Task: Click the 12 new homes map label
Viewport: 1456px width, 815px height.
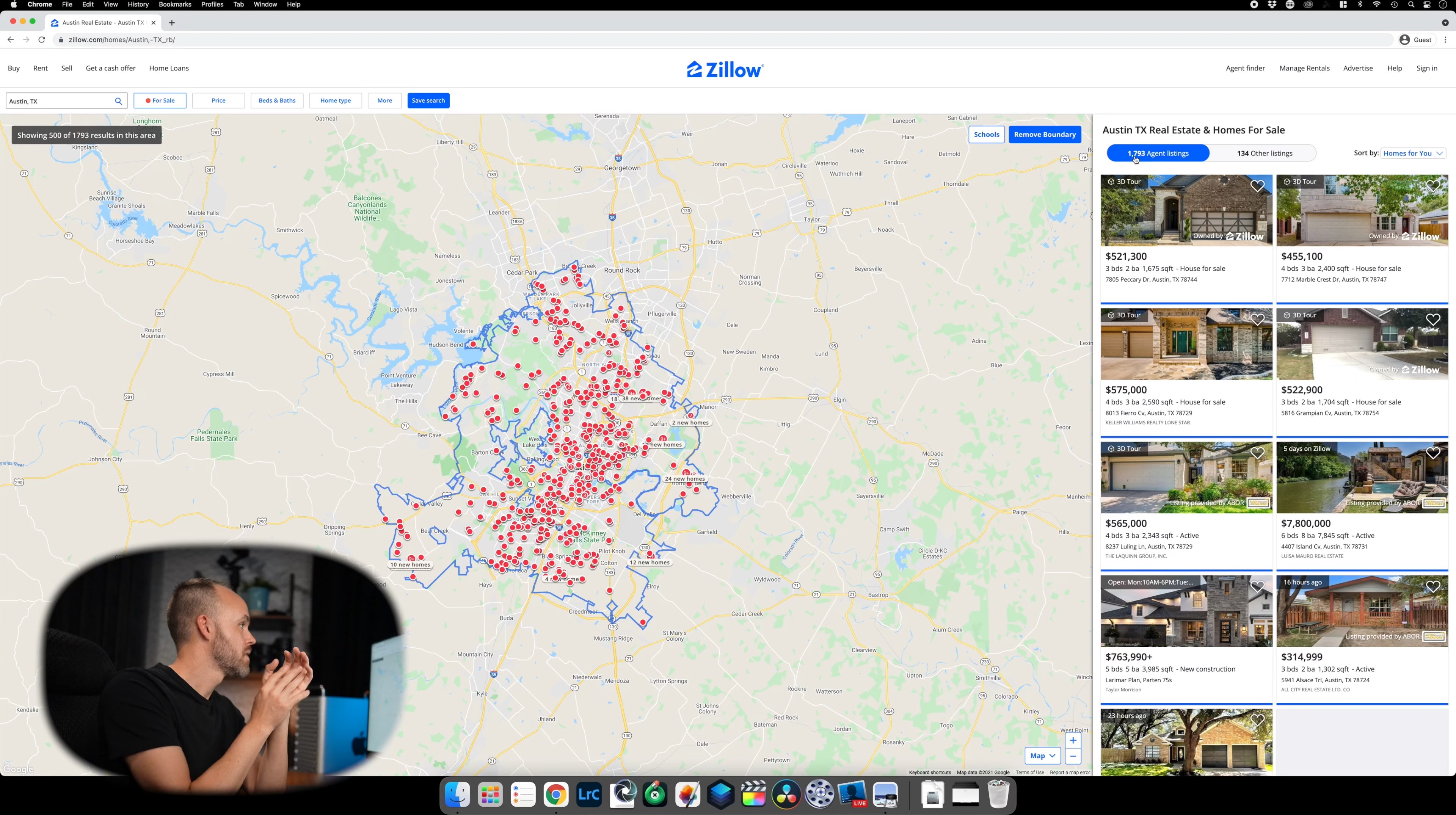Action: coord(650,563)
